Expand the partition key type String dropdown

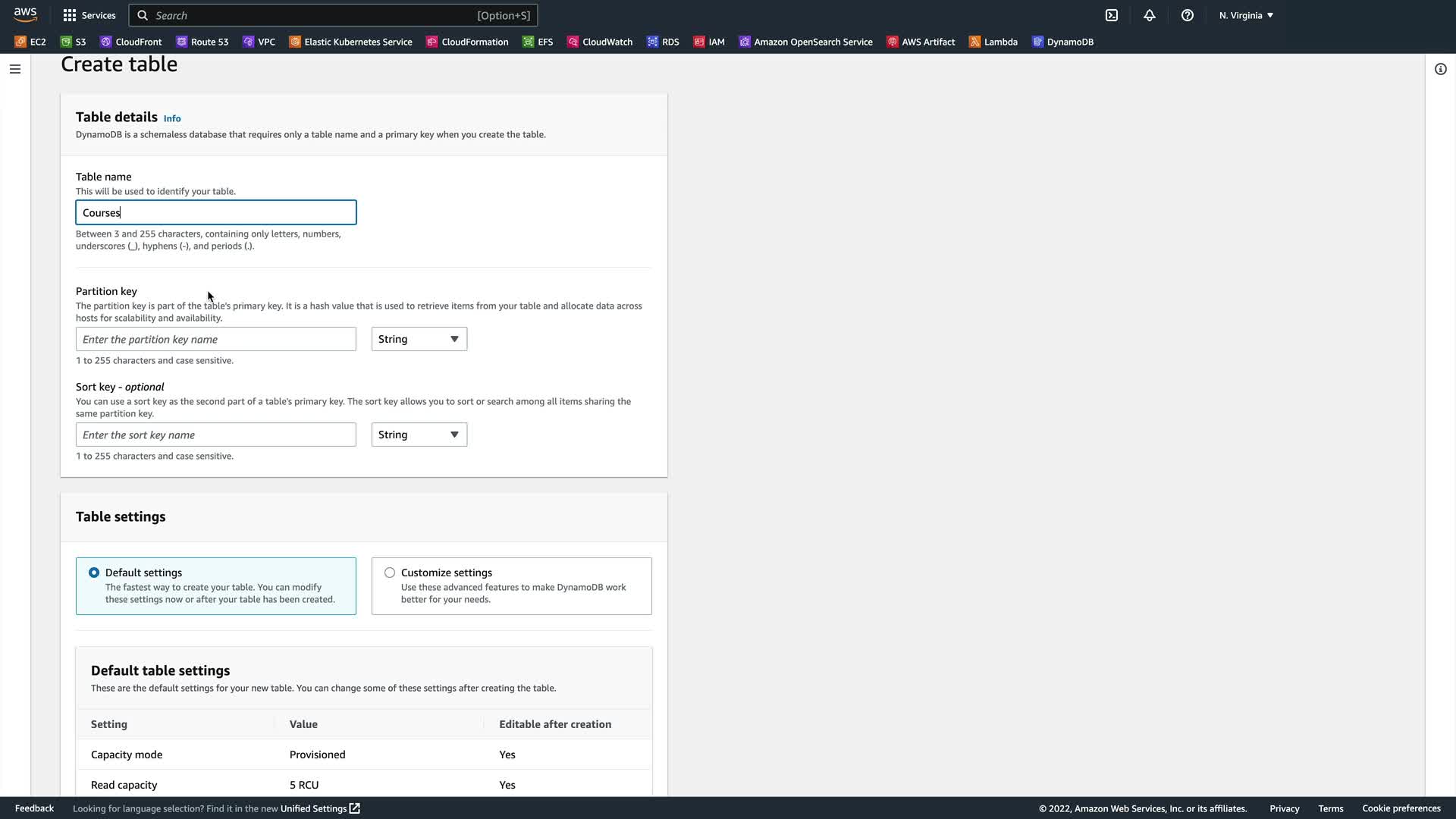tap(419, 339)
